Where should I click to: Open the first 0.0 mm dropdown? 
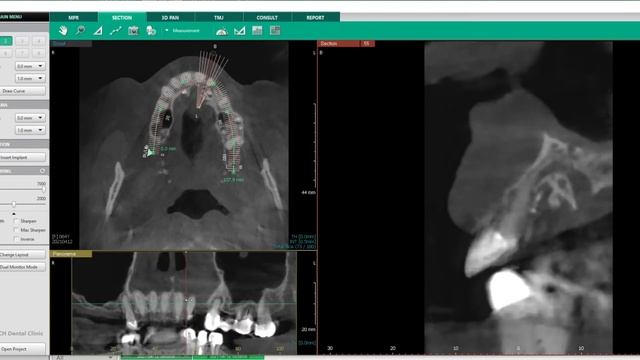click(x=30, y=66)
